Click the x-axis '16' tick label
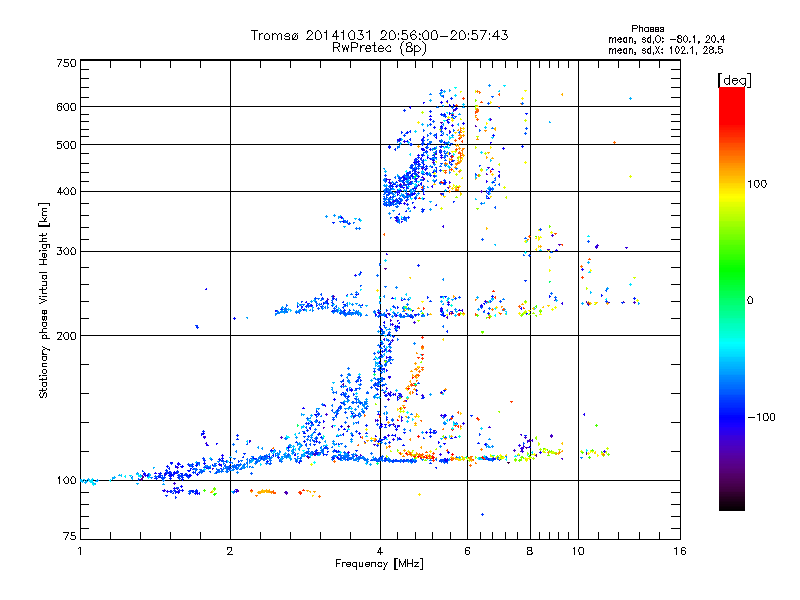Viewport: 800px width, 600px height. (x=680, y=551)
